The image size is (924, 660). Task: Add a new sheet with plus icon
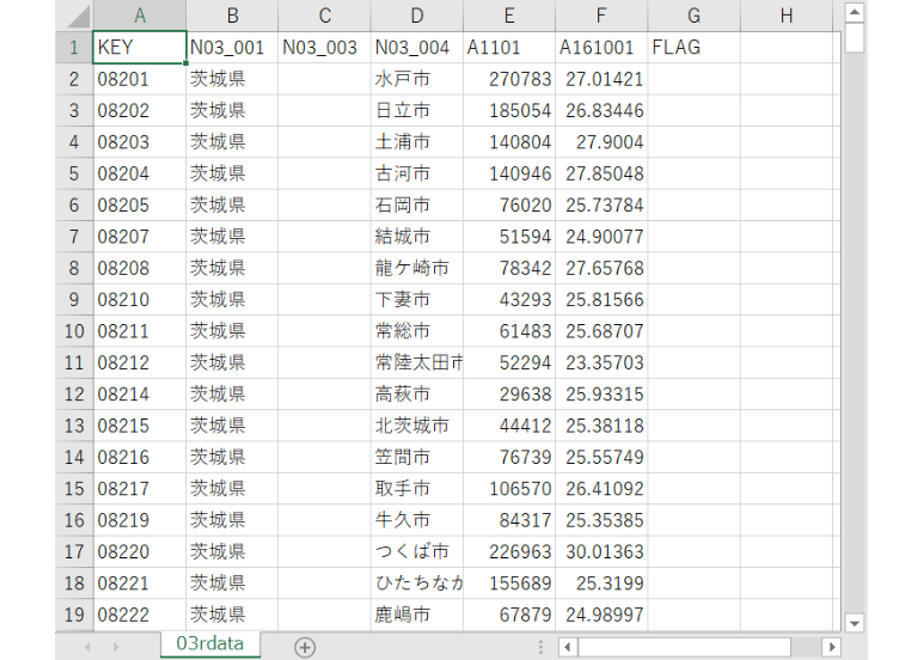pyautogui.click(x=305, y=647)
